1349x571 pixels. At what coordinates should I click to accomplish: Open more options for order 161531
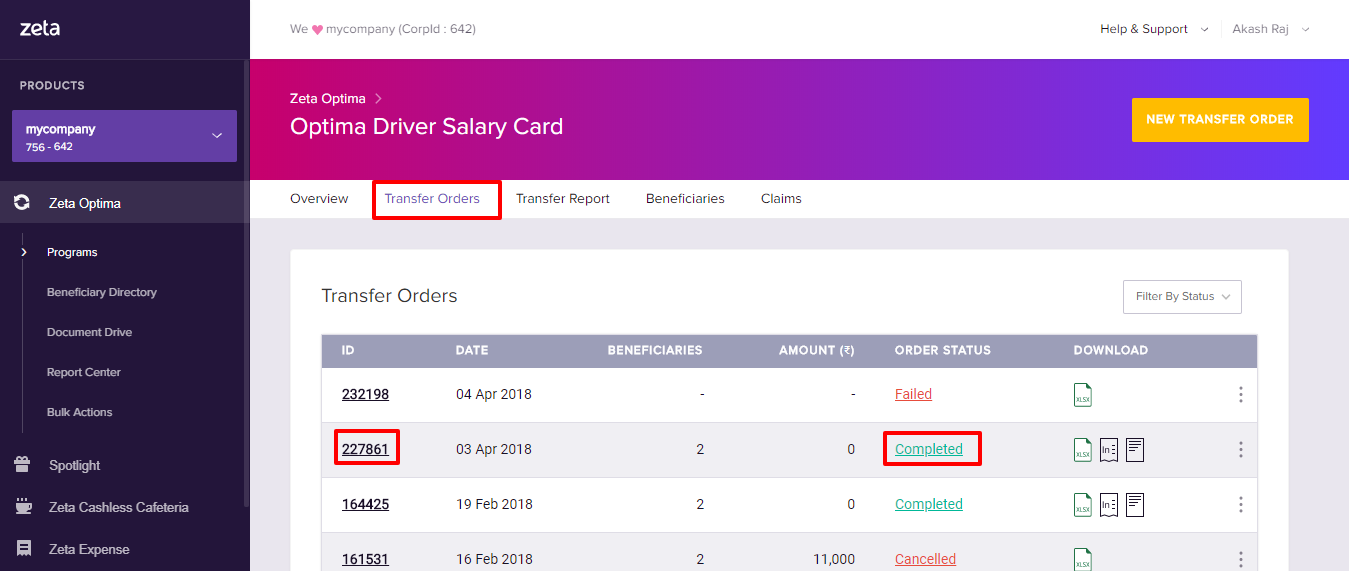coord(1241,560)
